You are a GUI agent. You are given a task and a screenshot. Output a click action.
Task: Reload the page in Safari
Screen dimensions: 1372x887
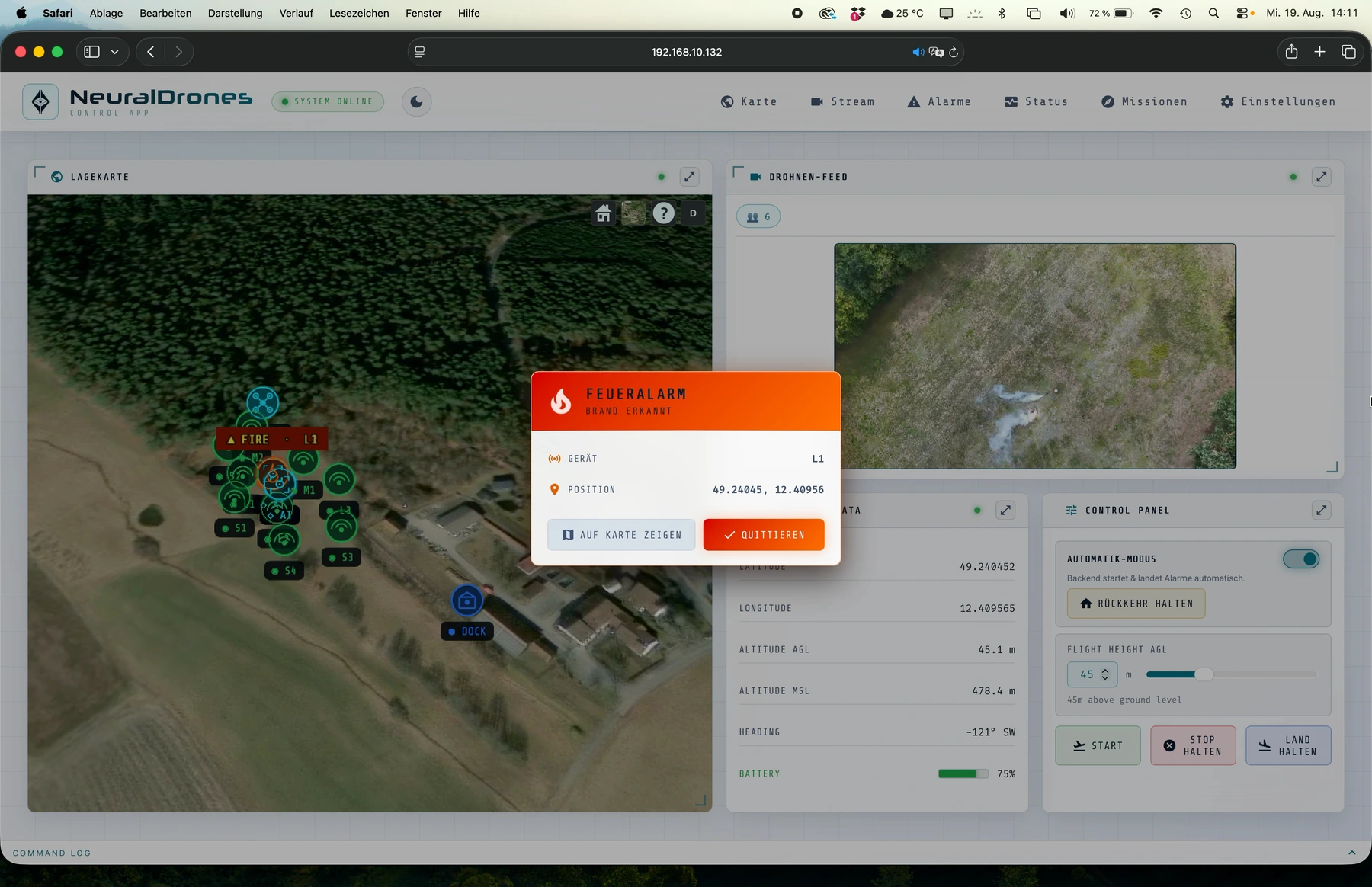(x=954, y=52)
